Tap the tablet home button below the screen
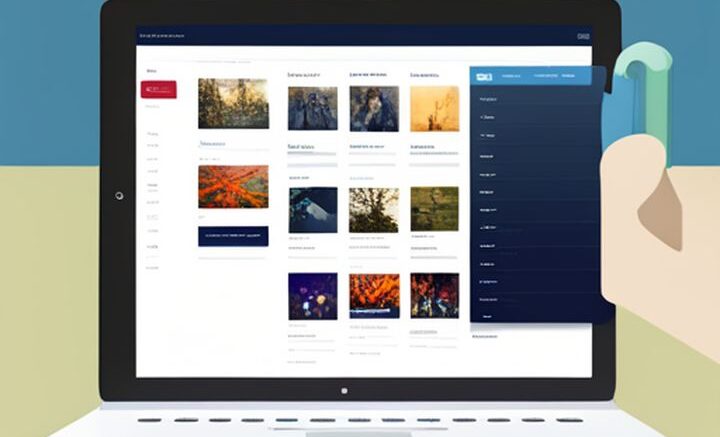 coord(344,391)
